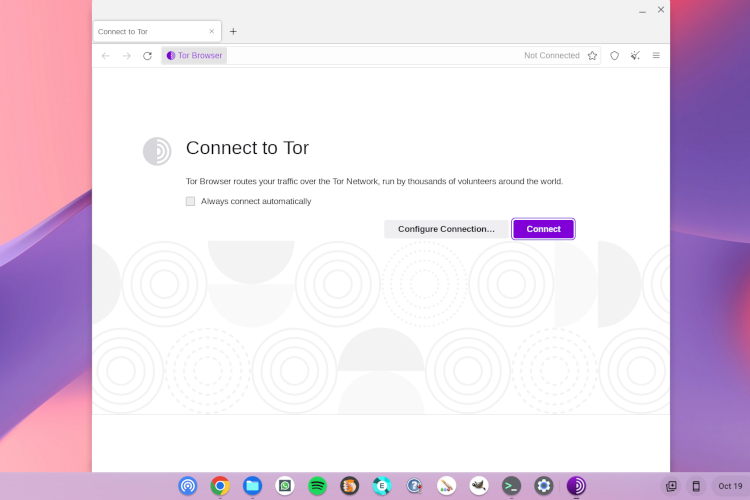
Task: Close the Connect to Tor tab
Action: tap(211, 31)
